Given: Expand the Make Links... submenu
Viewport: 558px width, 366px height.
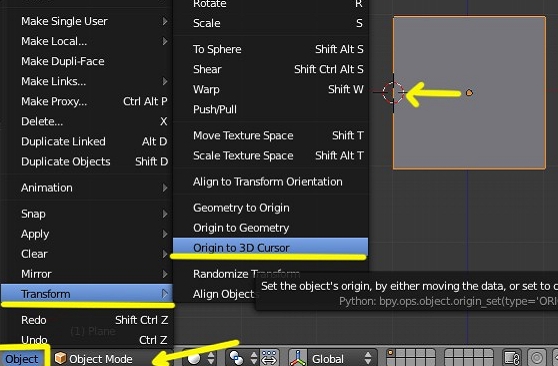Looking at the screenshot, I should [x=87, y=81].
